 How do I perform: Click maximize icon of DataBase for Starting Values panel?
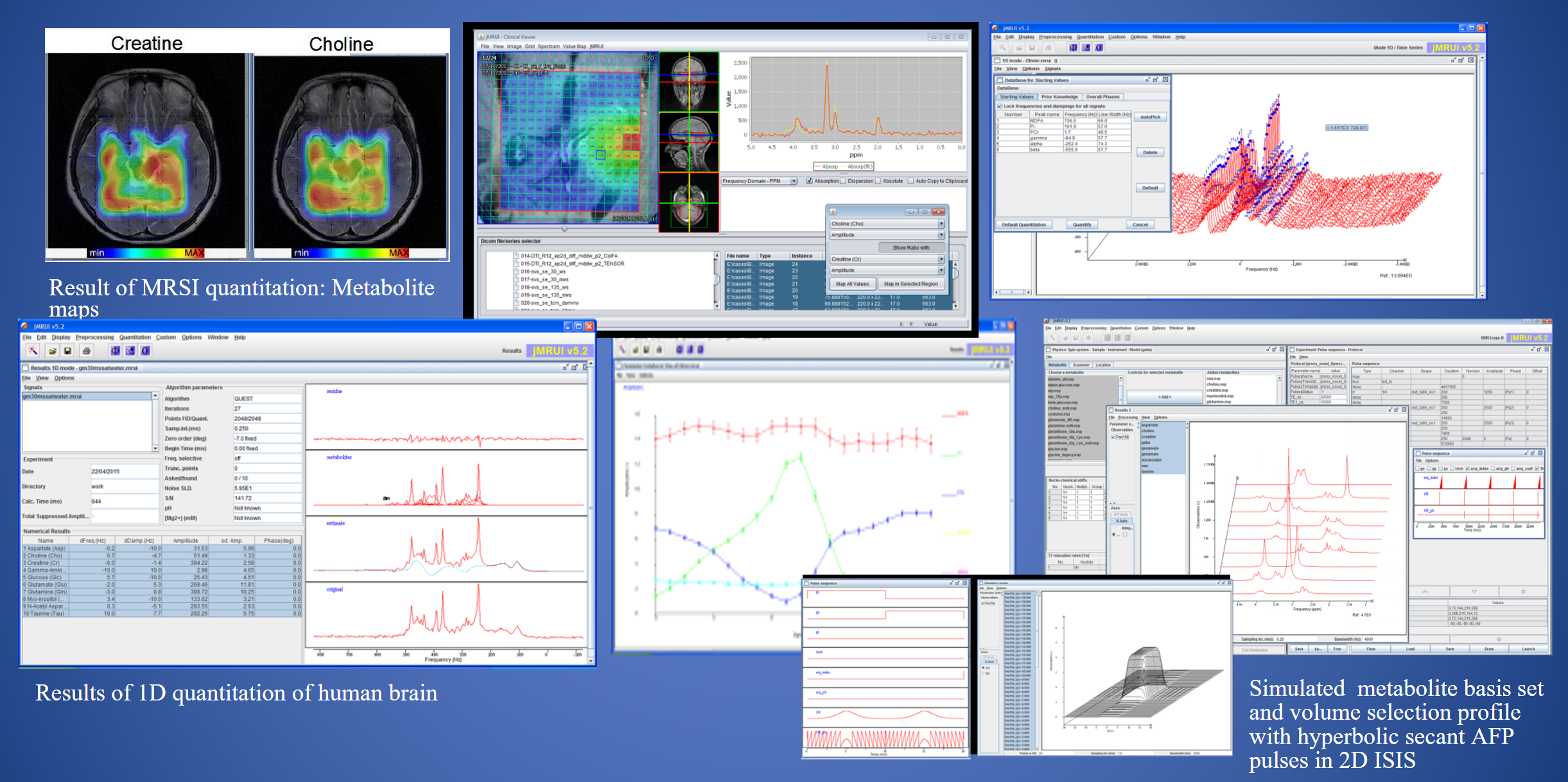1156,80
